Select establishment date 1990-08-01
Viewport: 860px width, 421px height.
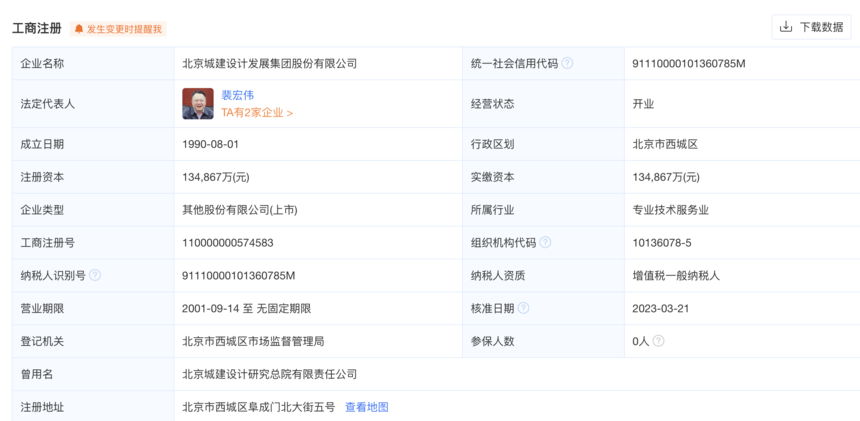[x=211, y=145]
